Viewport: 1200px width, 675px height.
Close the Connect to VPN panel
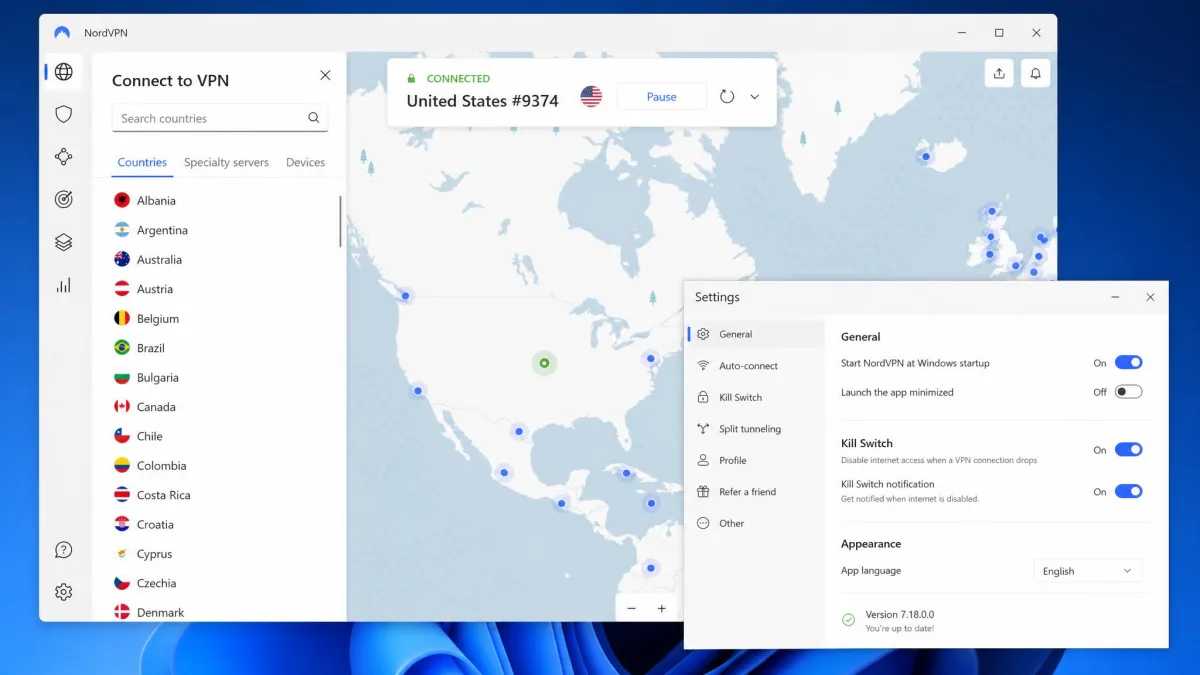[x=325, y=75]
